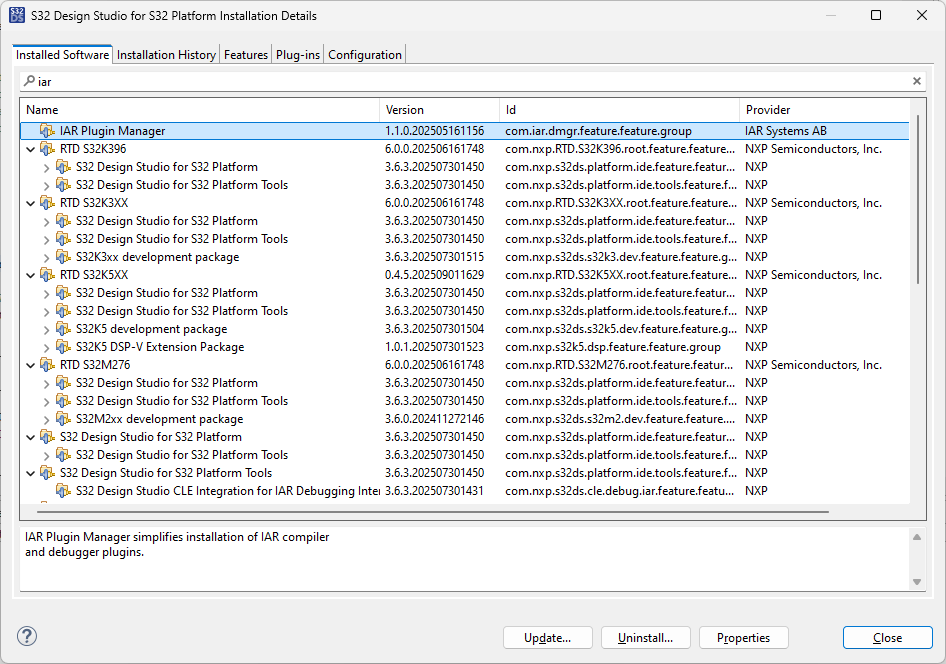
Task: Maximize the Installation Details window
Action: pyautogui.click(x=876, y=15)
